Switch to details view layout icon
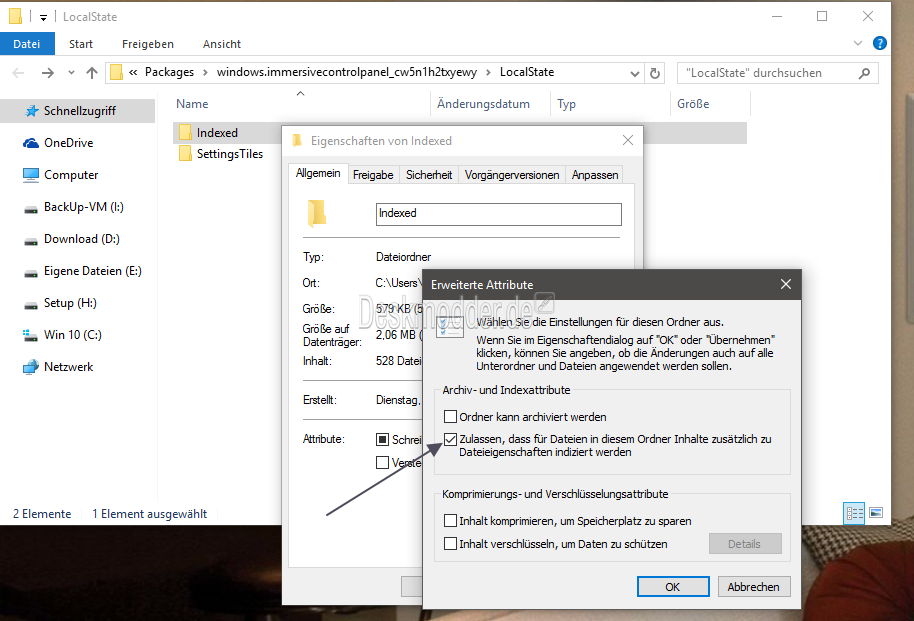 tap(855, 513)
